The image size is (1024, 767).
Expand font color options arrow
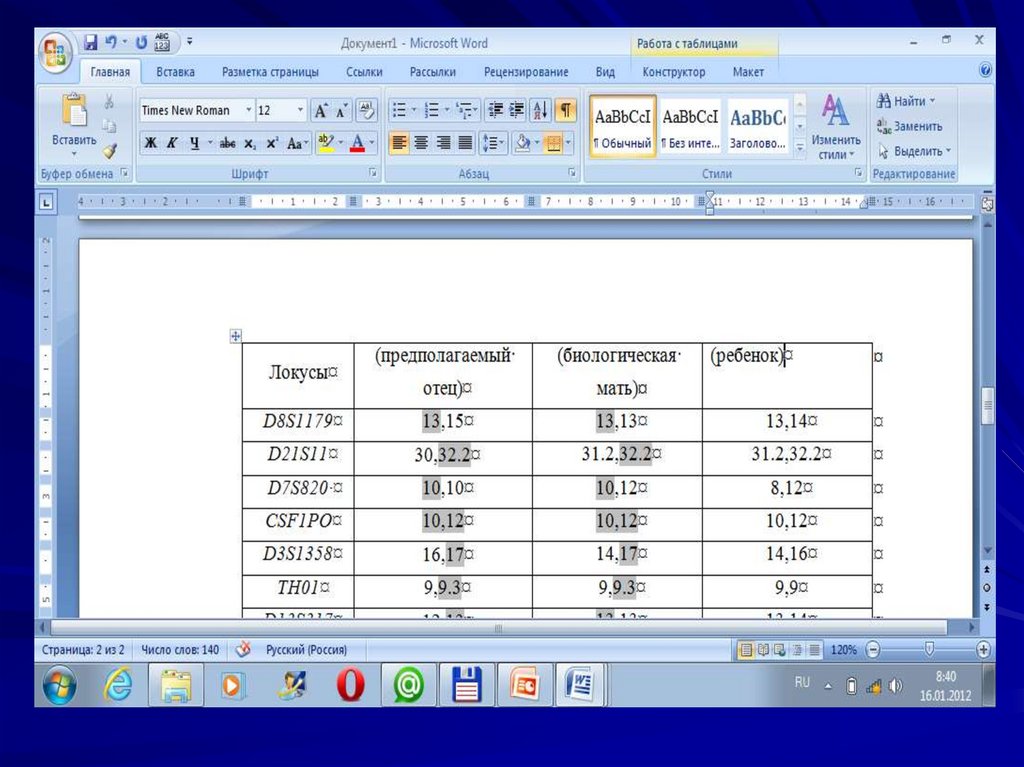tap(372, 142)
